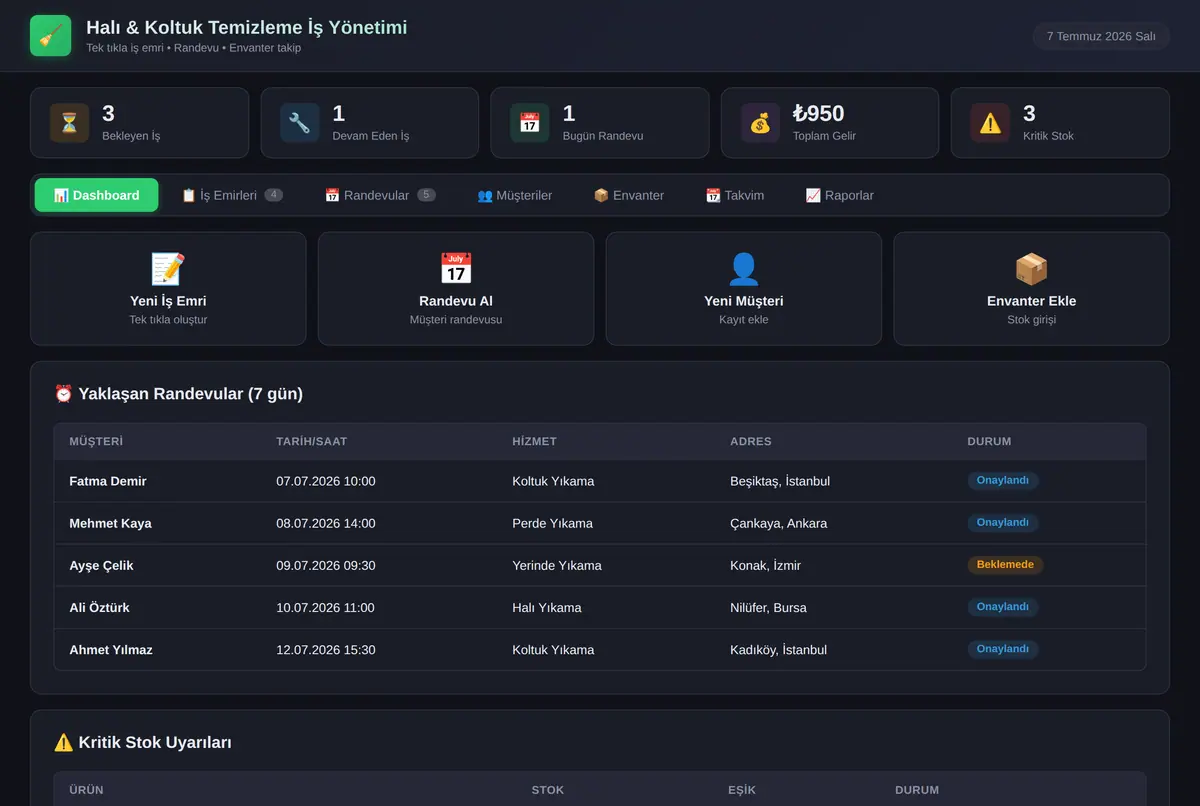The image size is (1200, 806).
Task: Click the Randevu Al card title
Action: click(x=456, y=301)
